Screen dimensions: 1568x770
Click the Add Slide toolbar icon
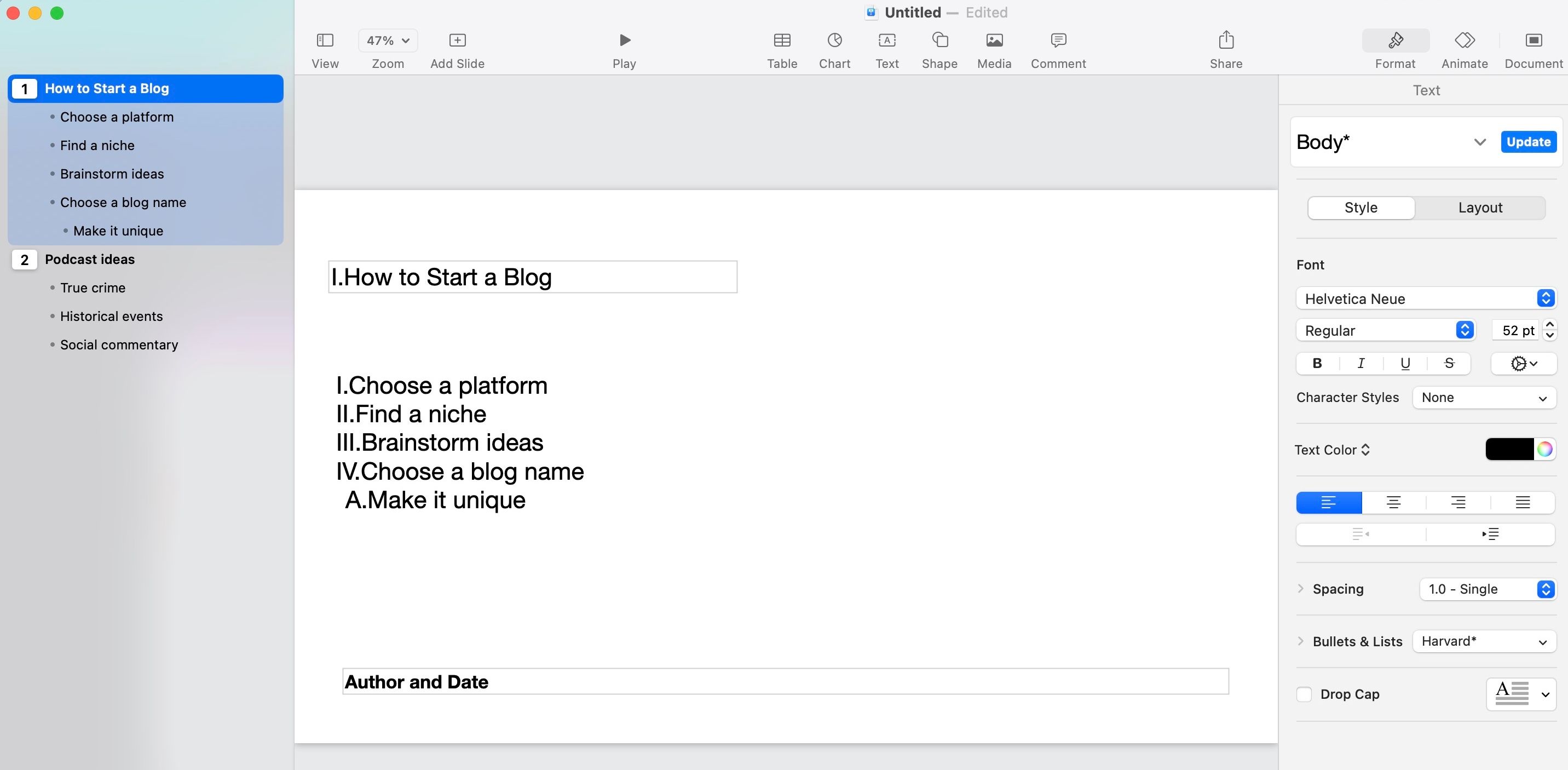click(x=457, y=40)
